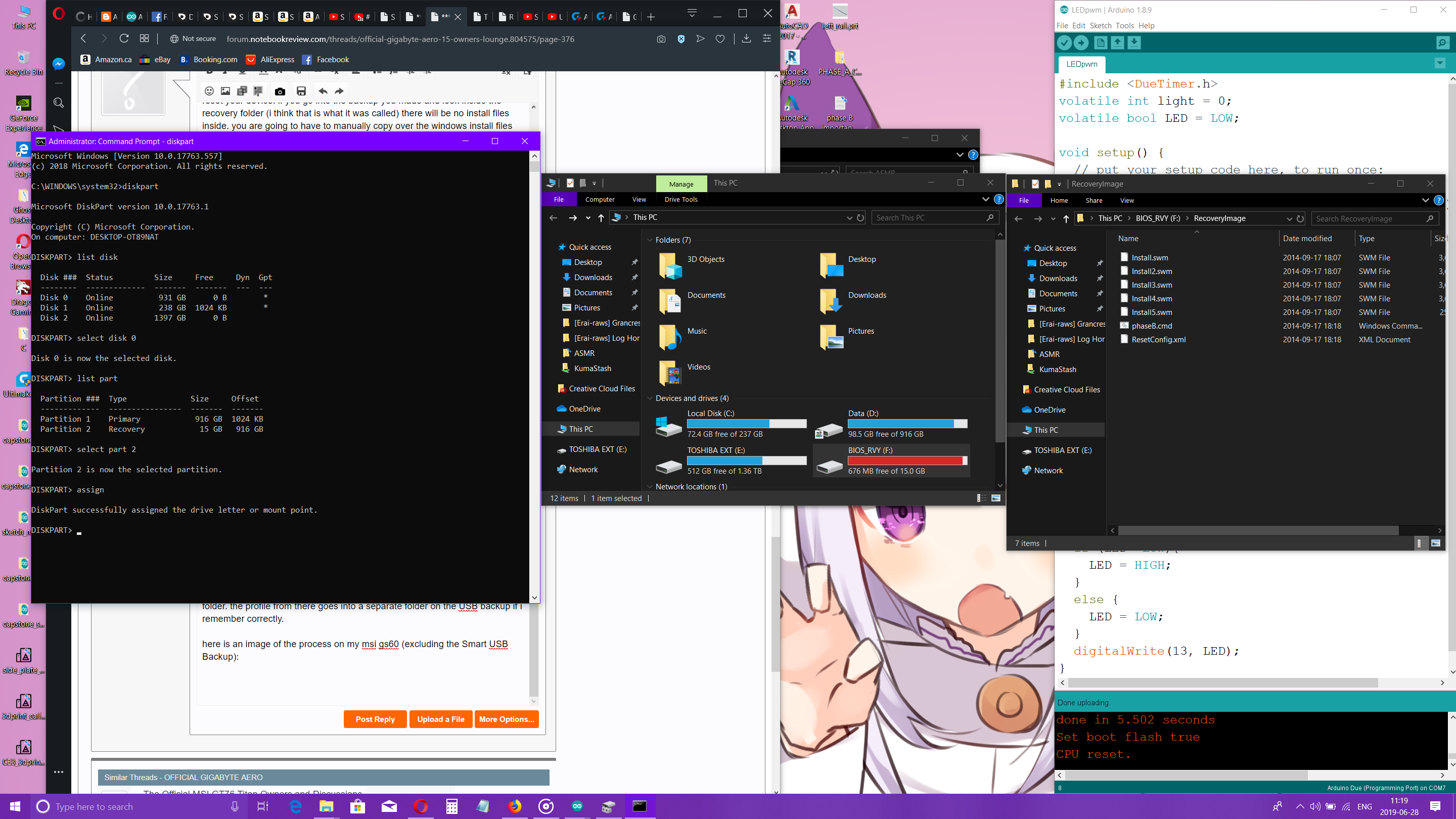Viewport: 1456px width, 819px height.
Task: Click Upload a File button
Action: (x=441, y=719)
